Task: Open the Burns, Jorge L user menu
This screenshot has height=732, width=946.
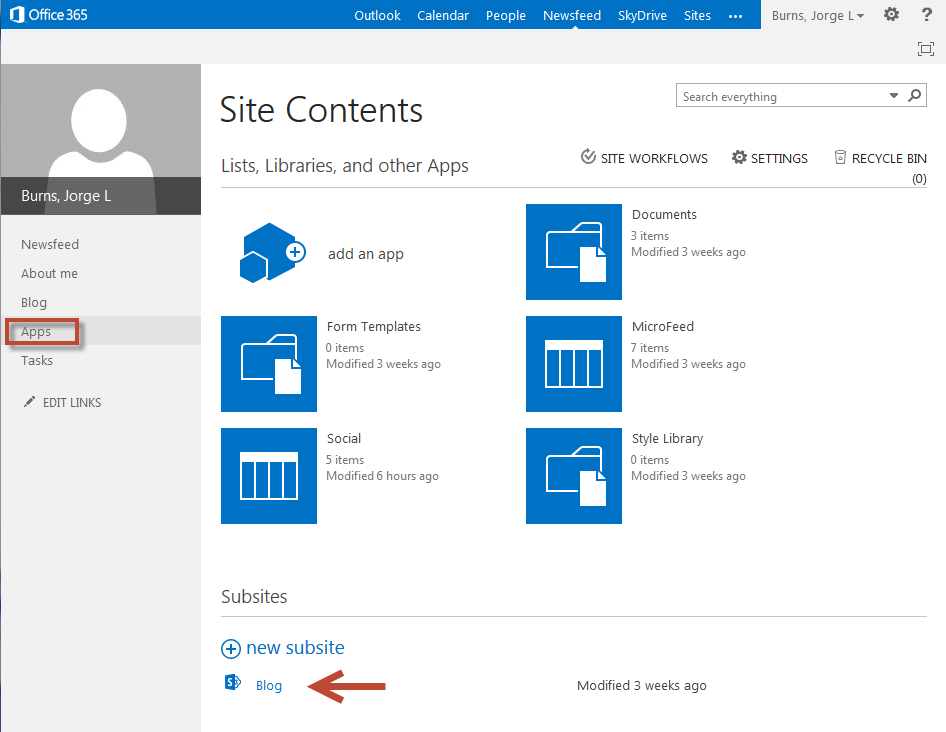Action: click(x=817, y=15)
